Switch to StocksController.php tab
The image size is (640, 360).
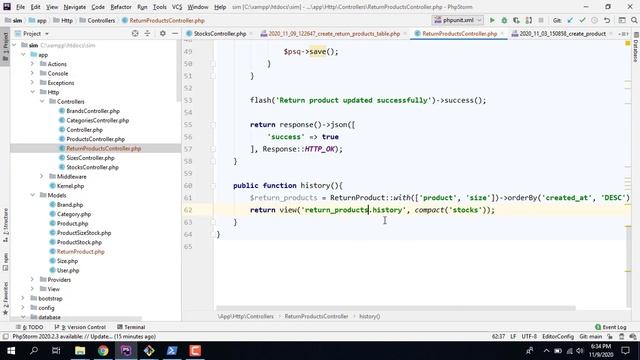click(x=220, y=33)
